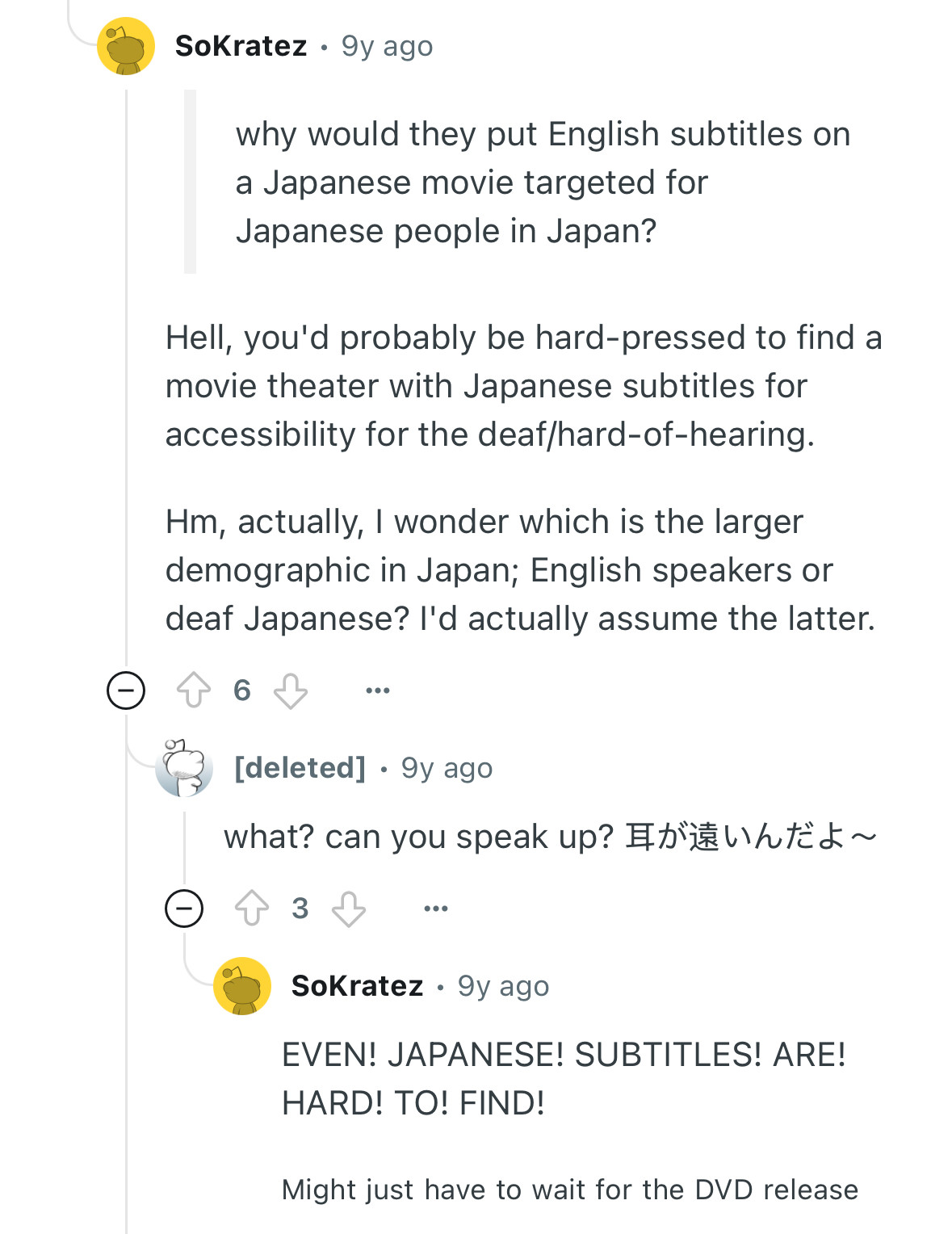The width and height of the screenshot is (952, 1234).
Task: Click SoKratez's avatar on bottom reply
Action: coord(242,986)
